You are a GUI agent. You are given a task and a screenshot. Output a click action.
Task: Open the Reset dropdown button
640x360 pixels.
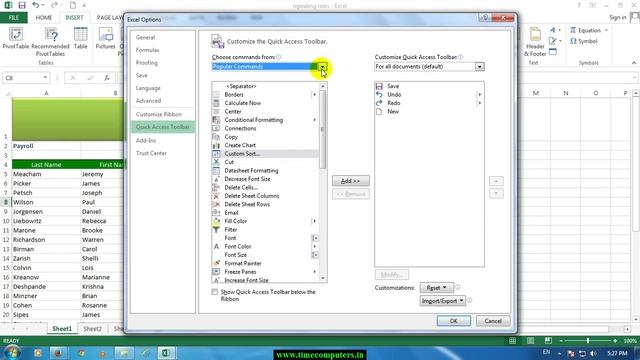coord(436,288)
